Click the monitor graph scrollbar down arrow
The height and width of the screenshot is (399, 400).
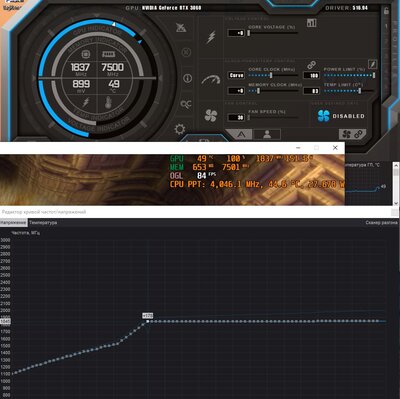(x=396, y=203)
